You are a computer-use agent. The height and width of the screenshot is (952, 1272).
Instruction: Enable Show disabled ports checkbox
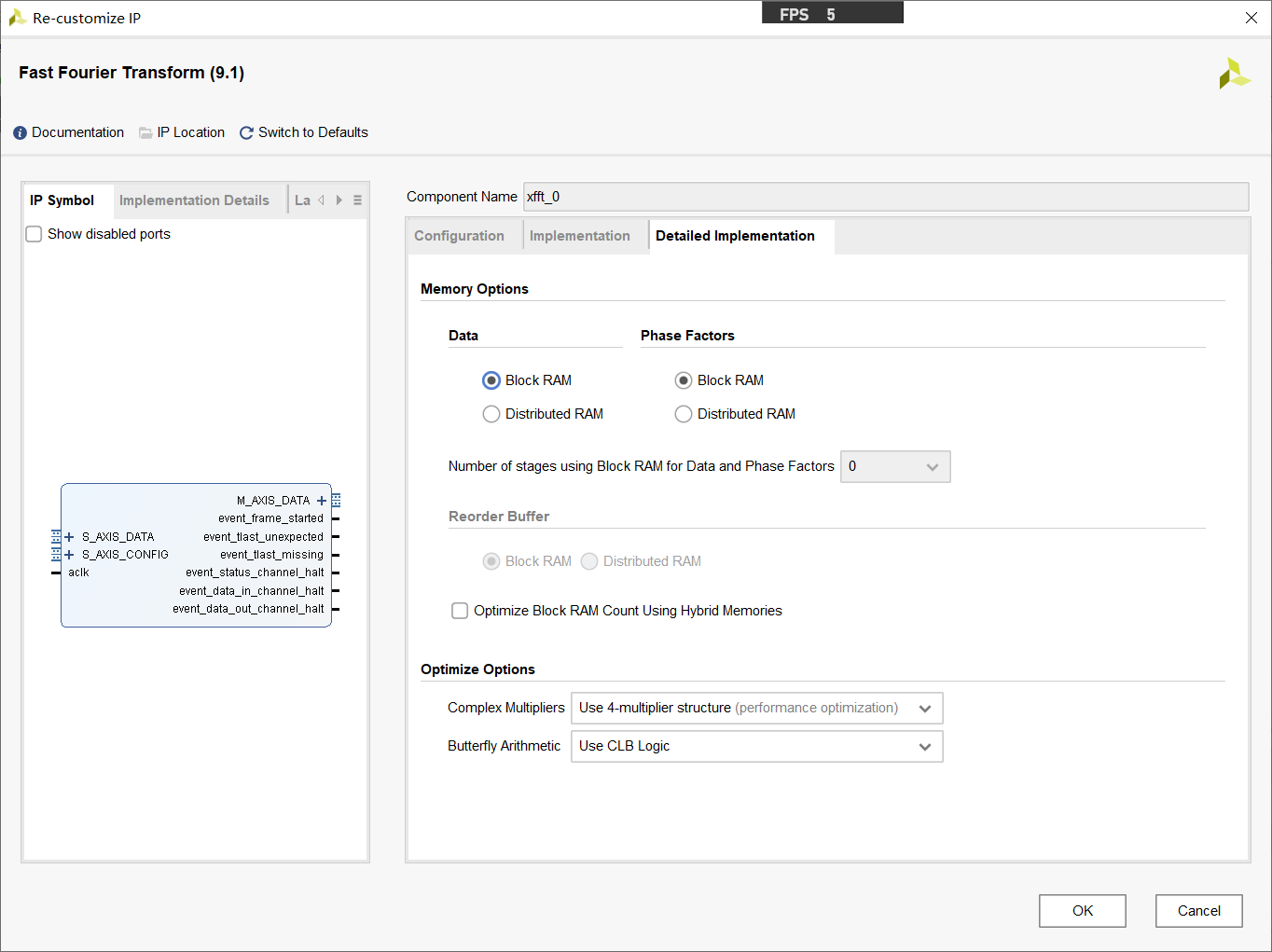point(35,234)
